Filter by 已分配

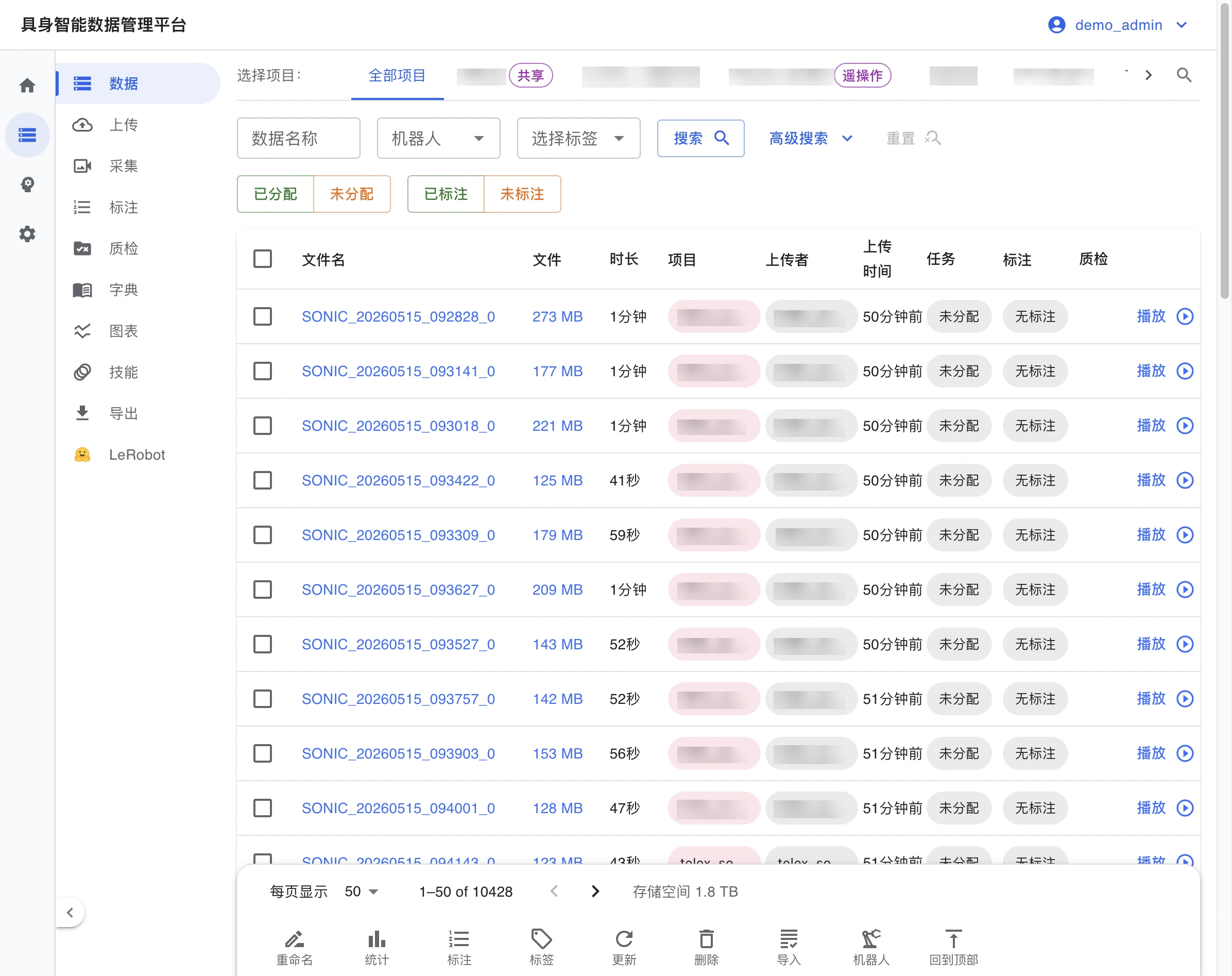(276, 194)
